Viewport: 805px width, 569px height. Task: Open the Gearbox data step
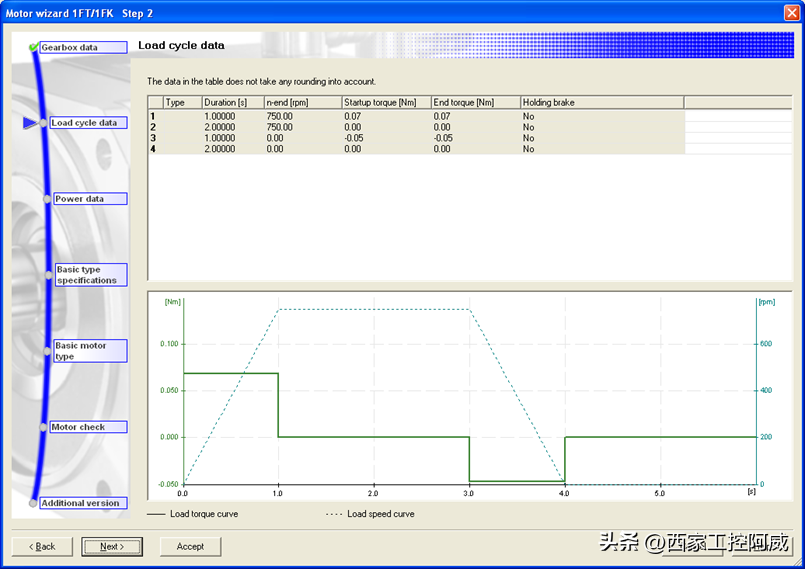[83, 47]
